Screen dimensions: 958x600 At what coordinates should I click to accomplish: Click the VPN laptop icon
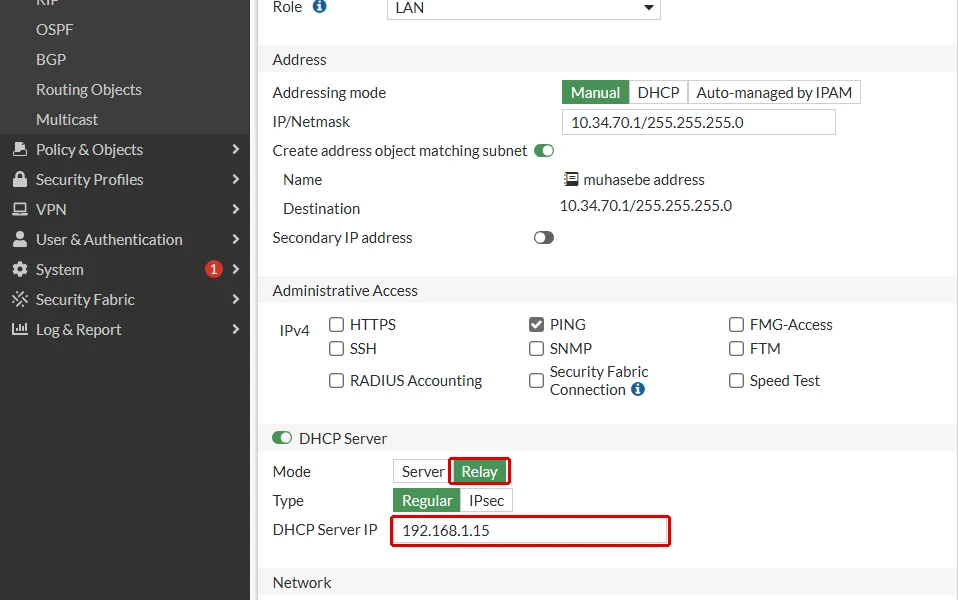click(x=20, y=209)
